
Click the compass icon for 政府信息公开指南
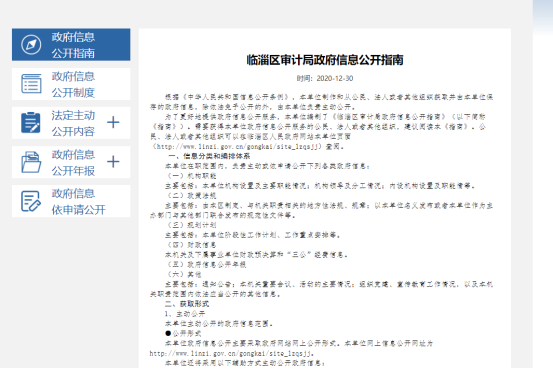tap(31, 45)
